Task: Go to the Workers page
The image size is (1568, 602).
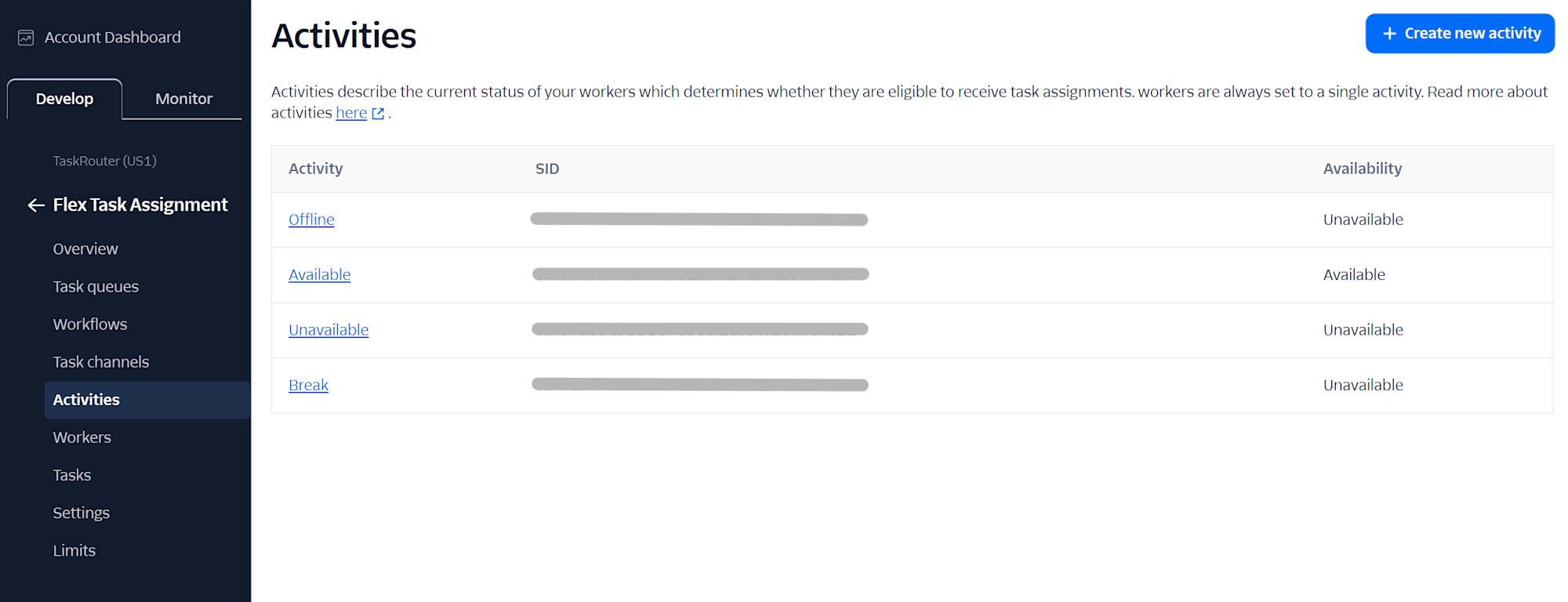Action: pos(82,437)
